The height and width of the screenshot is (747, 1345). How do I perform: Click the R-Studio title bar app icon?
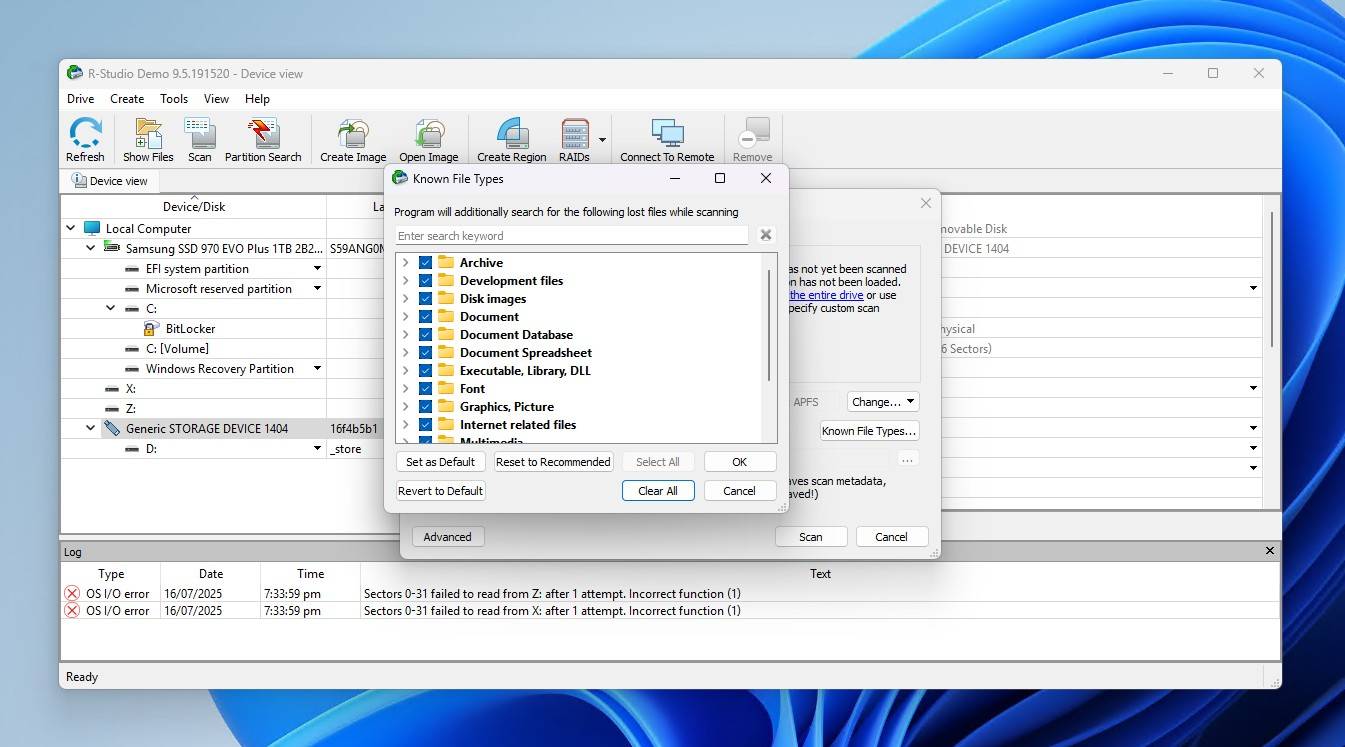pos(74,73)
